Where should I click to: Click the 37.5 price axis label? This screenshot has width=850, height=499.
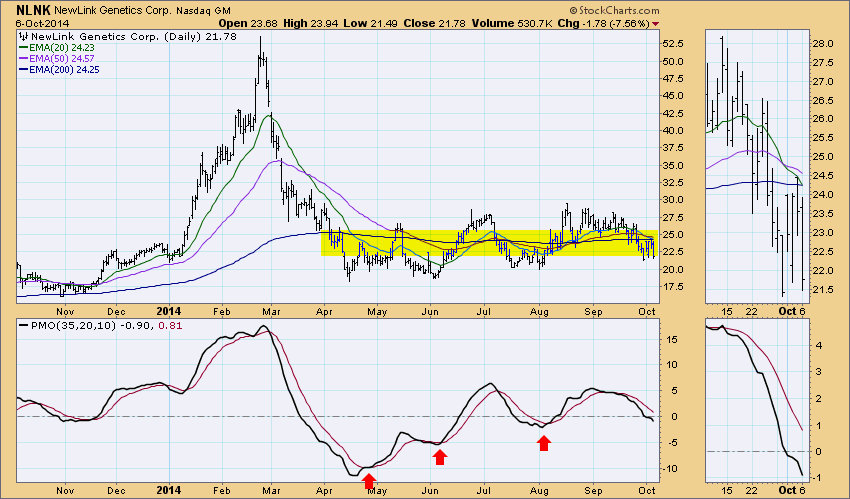[671, 148]
